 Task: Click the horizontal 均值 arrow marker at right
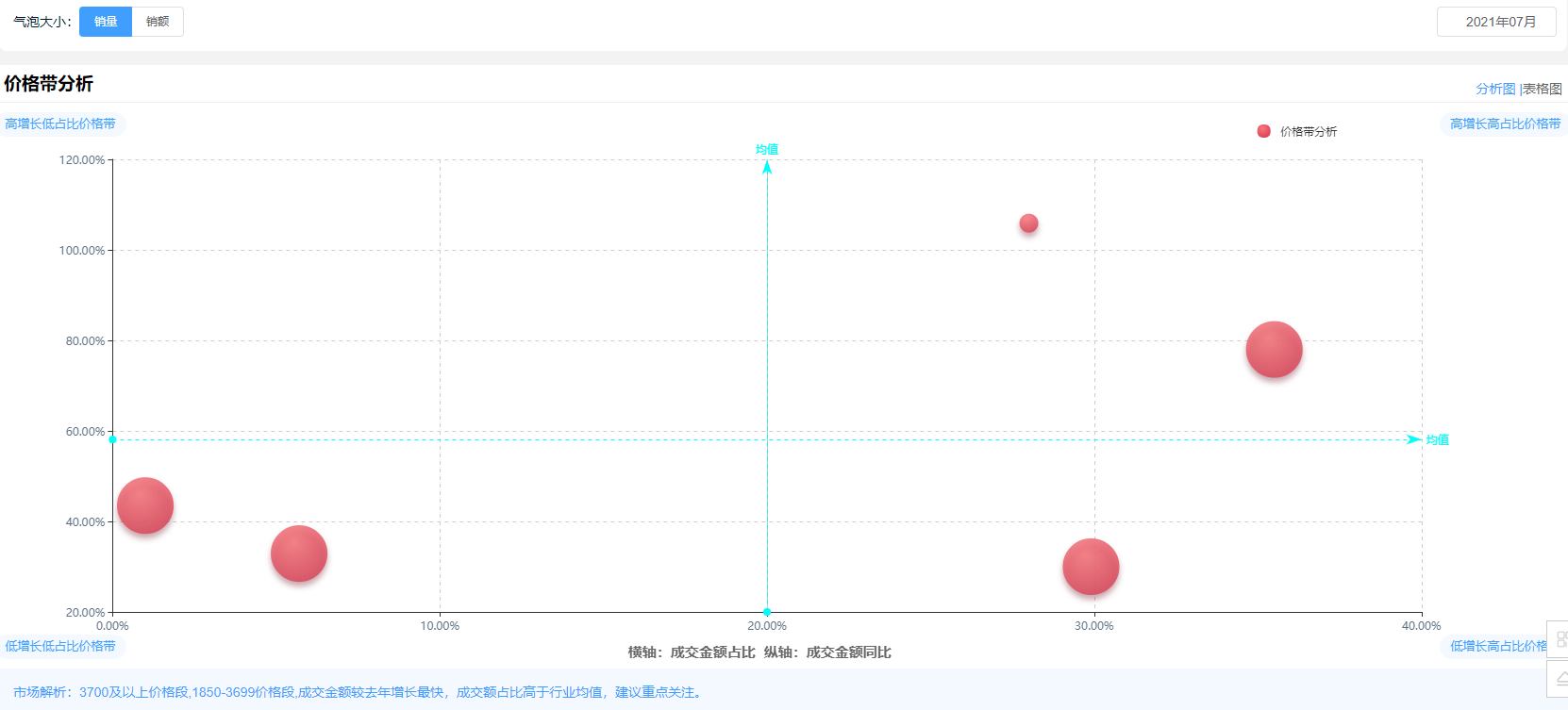1414,439
